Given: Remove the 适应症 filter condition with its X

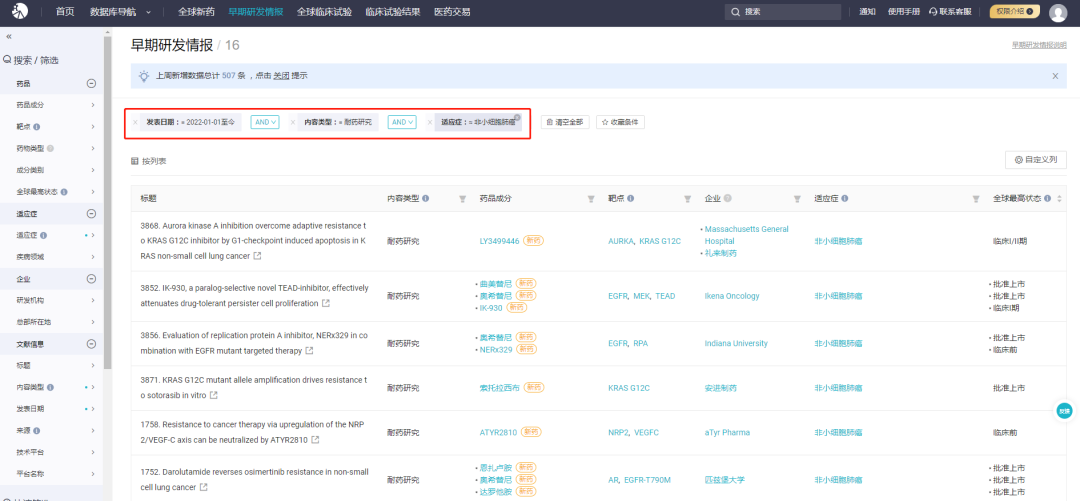Looking at the screenshot, I should pos(430,123).
